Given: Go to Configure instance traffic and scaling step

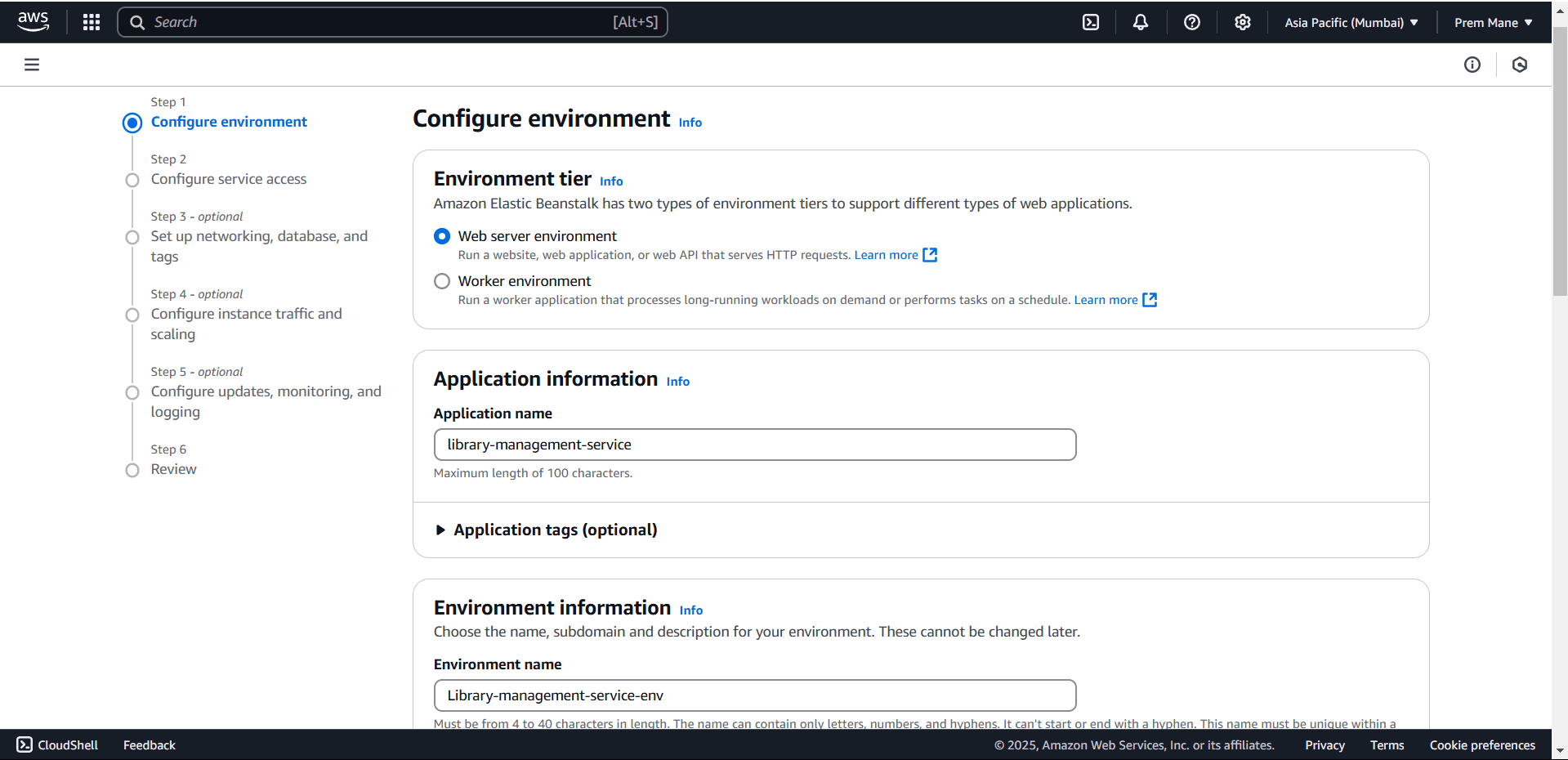Looking at the screenshot, I should (246, 324).
